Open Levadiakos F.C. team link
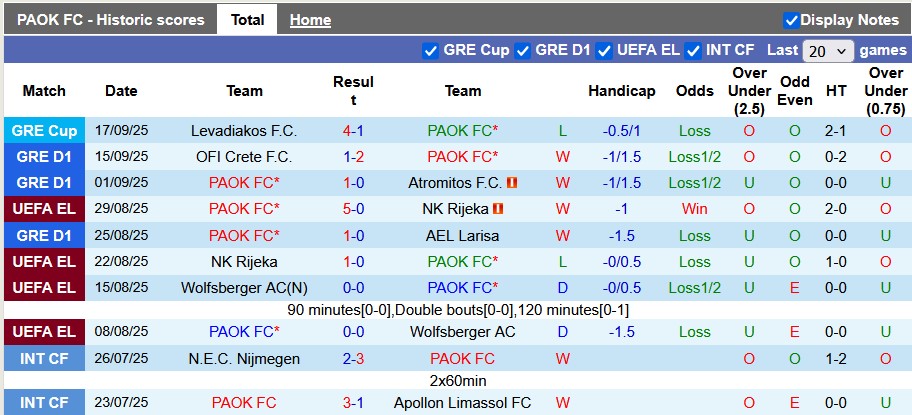Screen dimensions: 912x415 [244, 131]
